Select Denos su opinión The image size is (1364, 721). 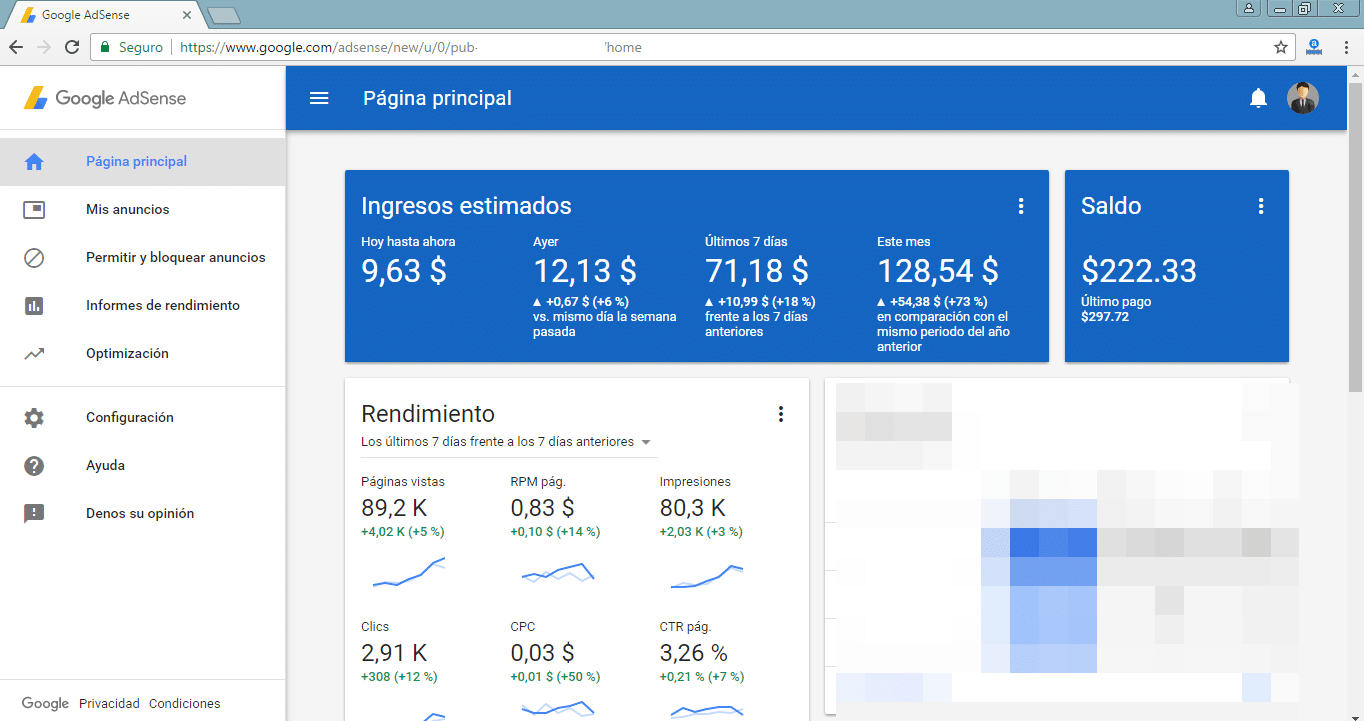(x=142, y=513)
